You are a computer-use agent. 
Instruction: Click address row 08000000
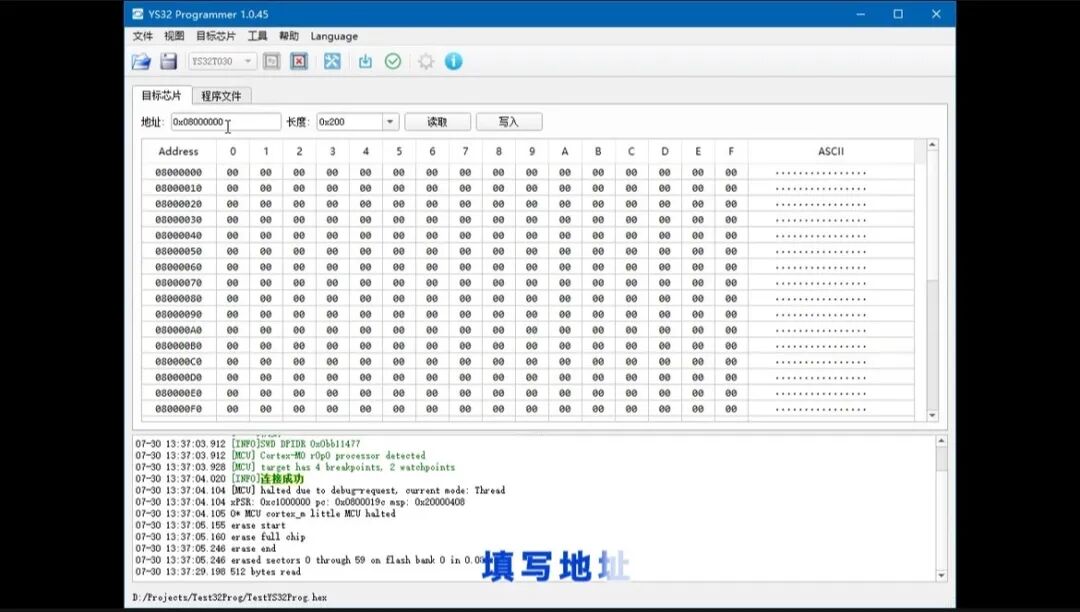(x=178, y=172)
